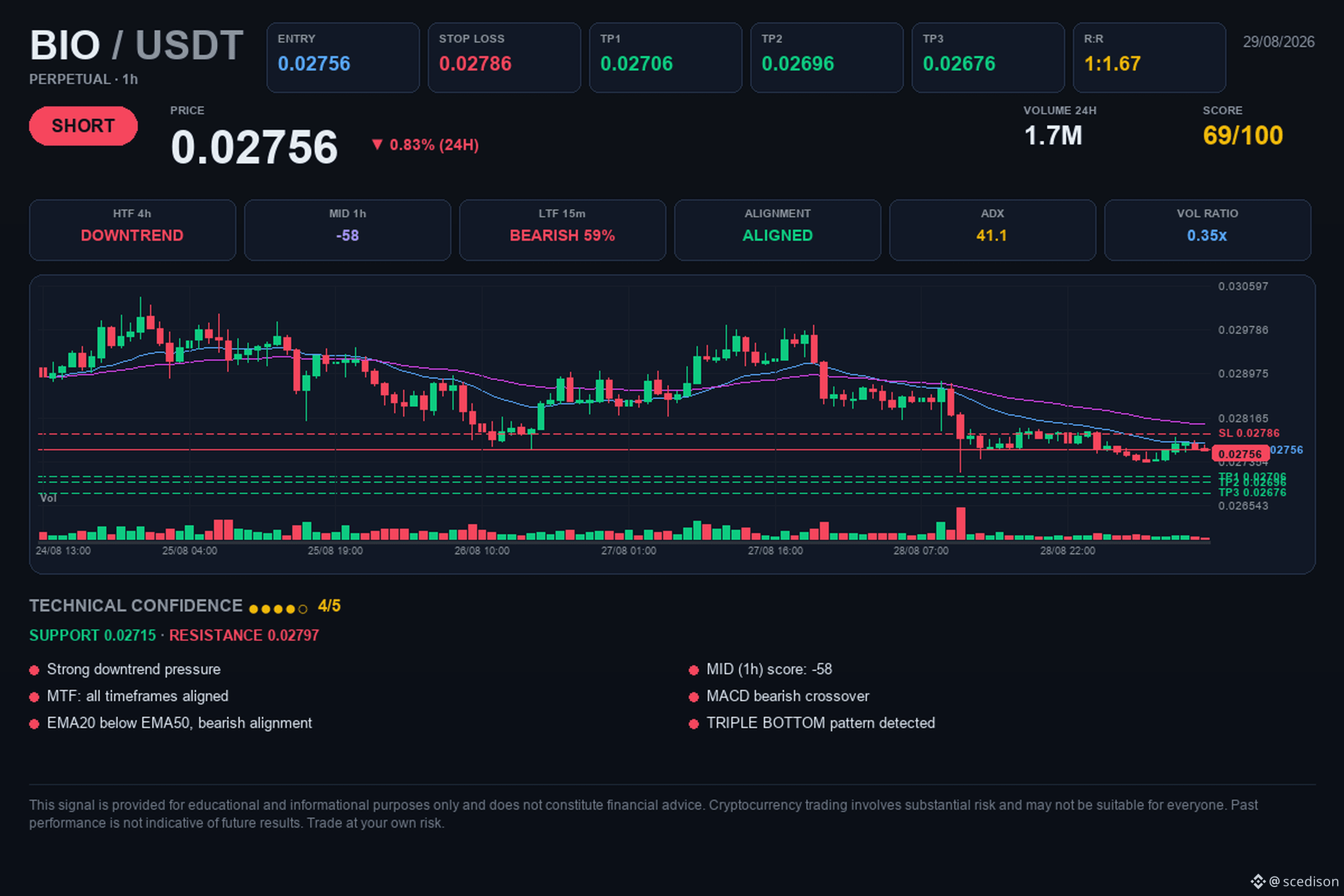Click the SL 0.02786 chart label

[1249, 433]
